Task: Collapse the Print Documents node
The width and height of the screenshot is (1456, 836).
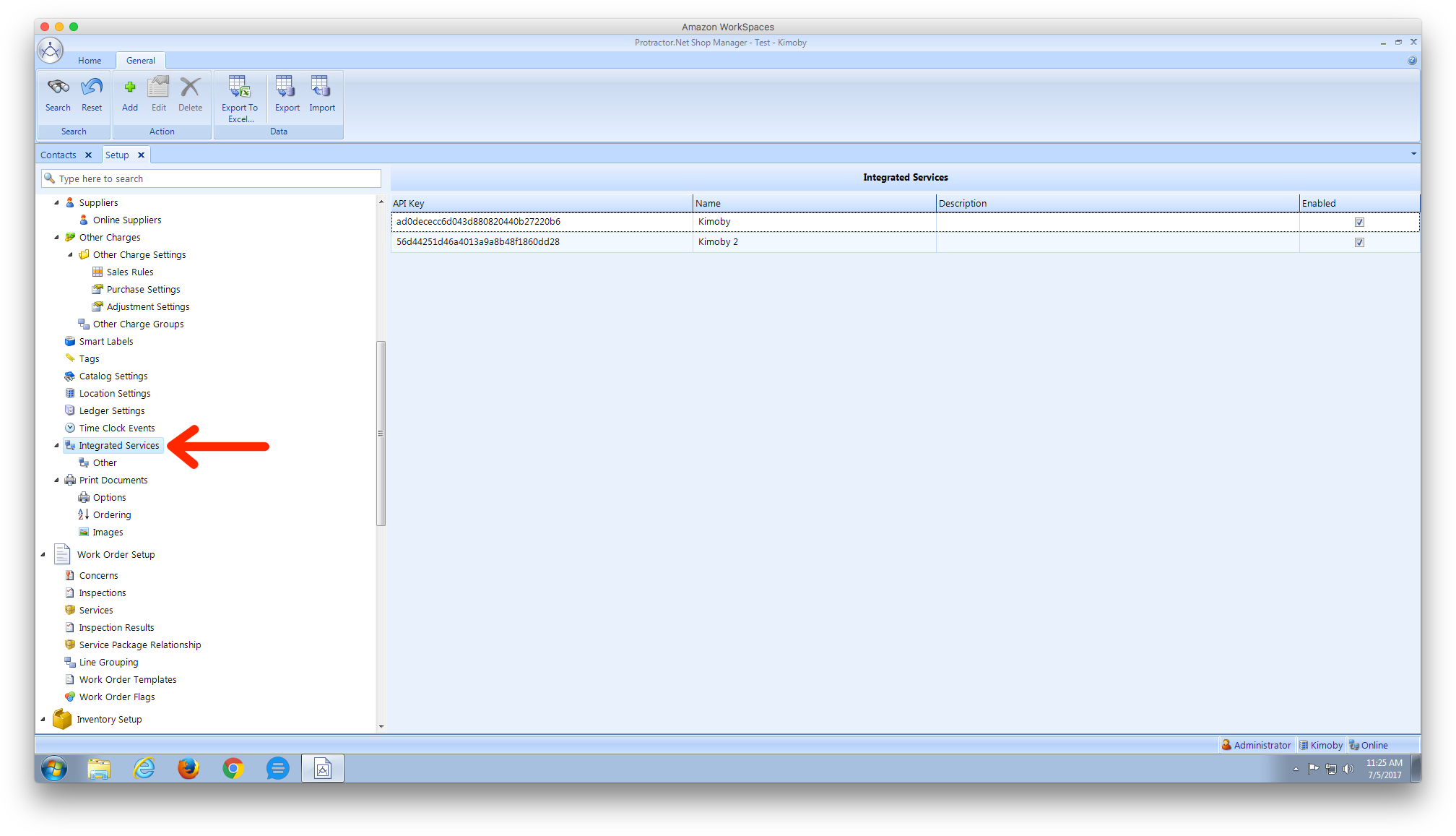Action: [57, 481]
